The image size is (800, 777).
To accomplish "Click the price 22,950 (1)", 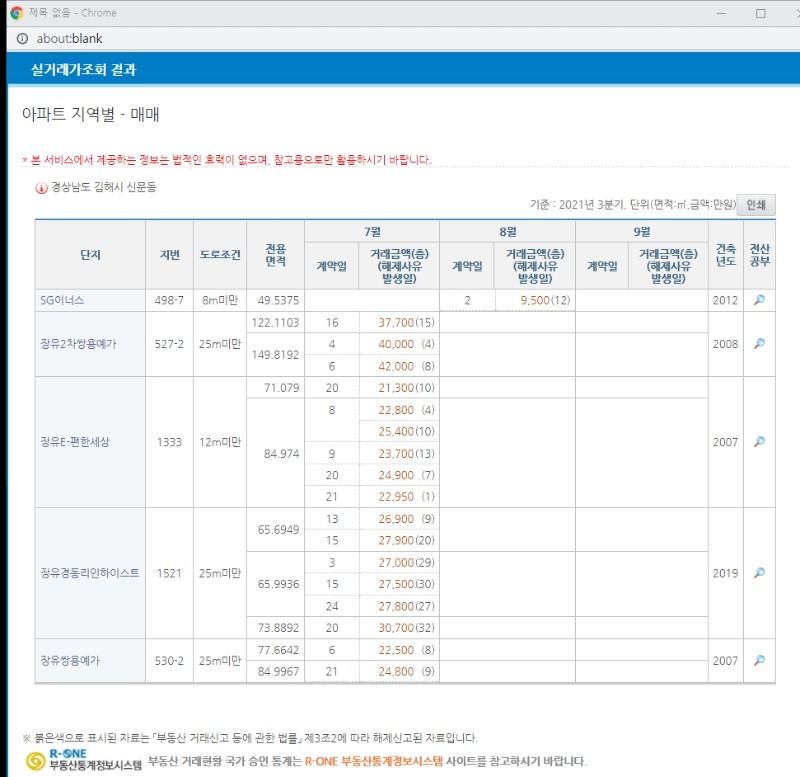I will click(x=406, y=497).
